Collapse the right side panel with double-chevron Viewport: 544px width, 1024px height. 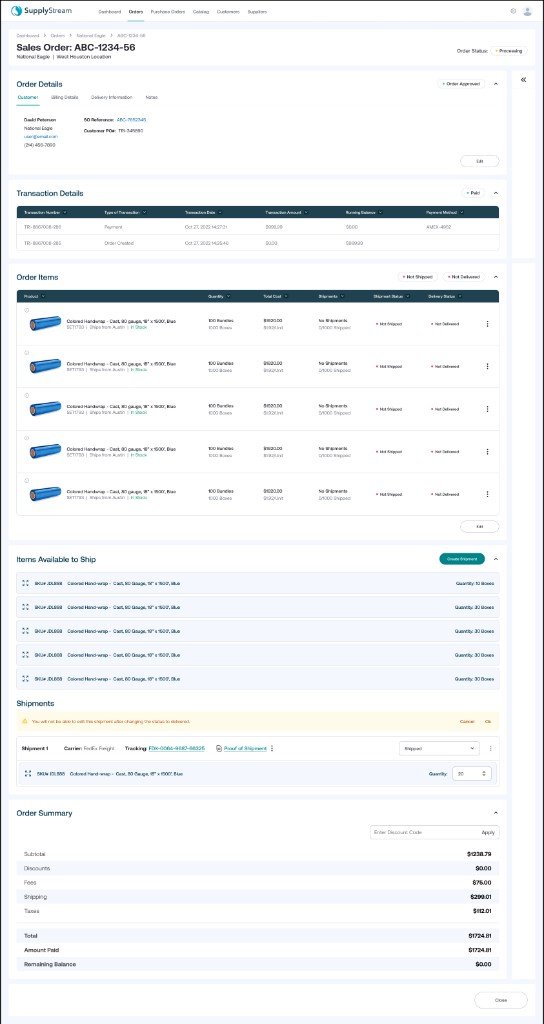523,80
